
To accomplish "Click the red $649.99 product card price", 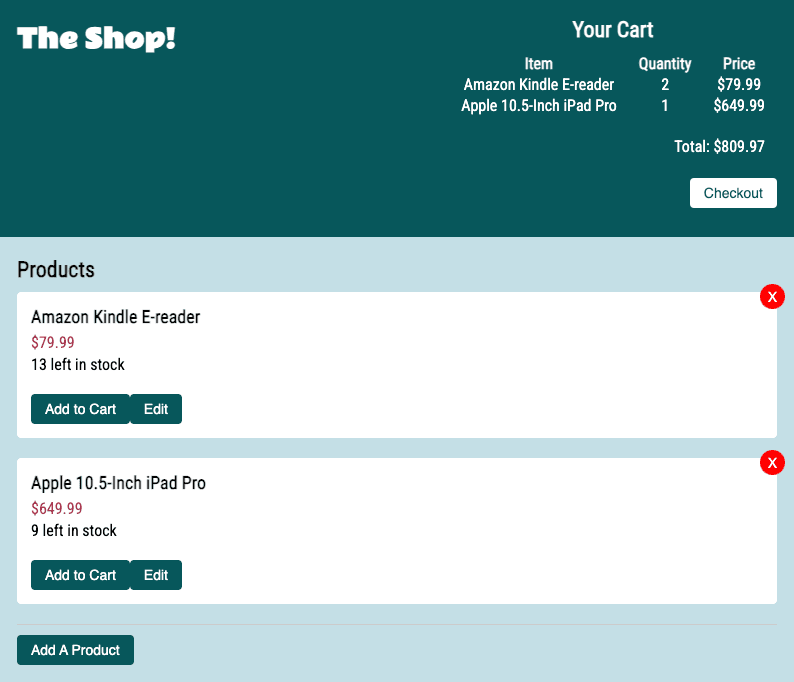I will [x=57, y=508].
